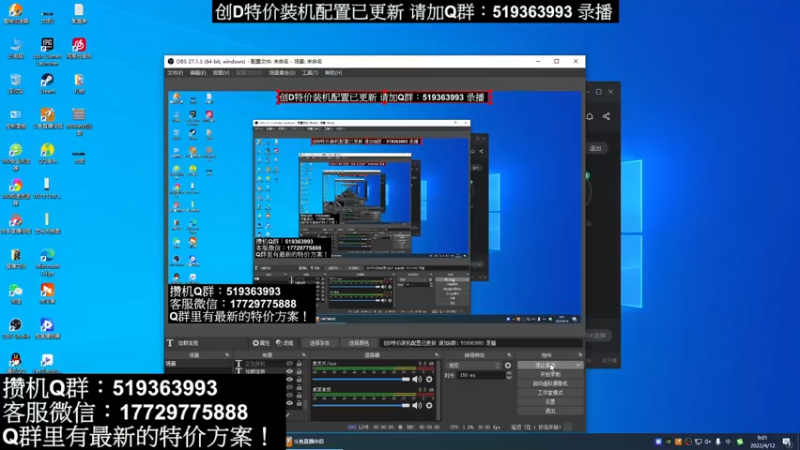Toggle visibility eye of the second source row

point(289,371)
